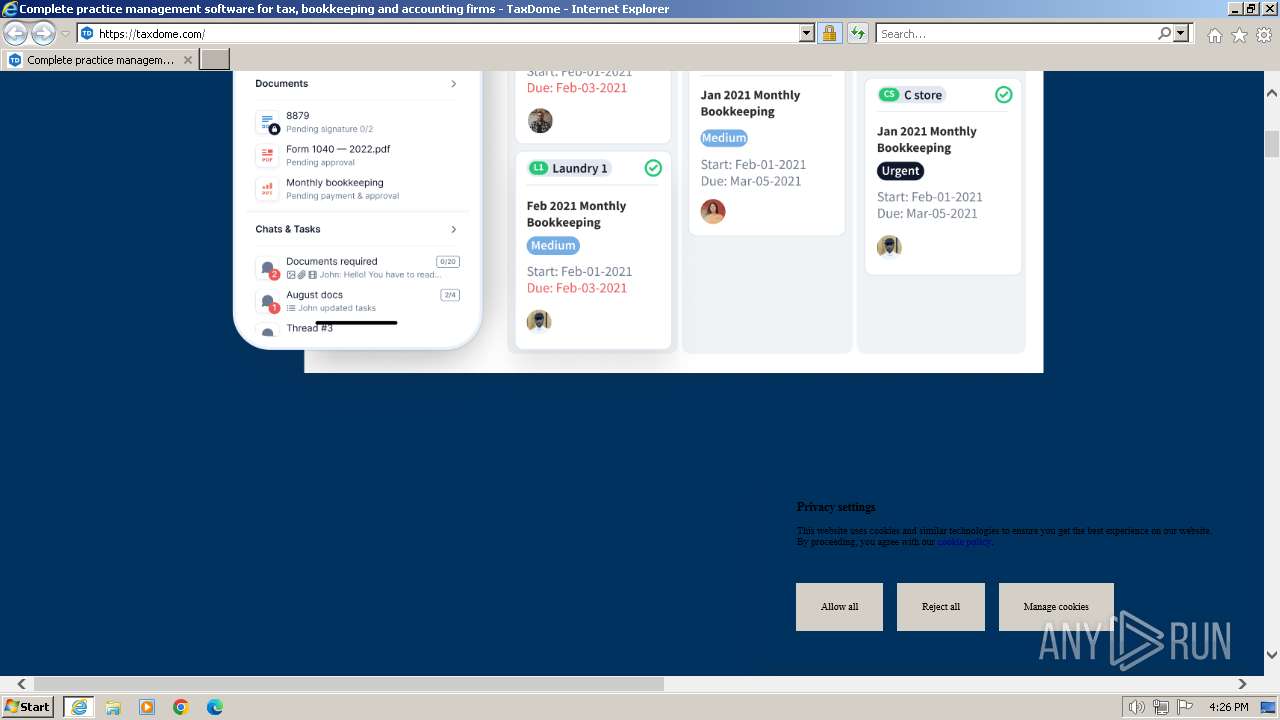1280x720 pixels.
Task: Open Internet Explorer taskbar icon
Action: point(79,707)
